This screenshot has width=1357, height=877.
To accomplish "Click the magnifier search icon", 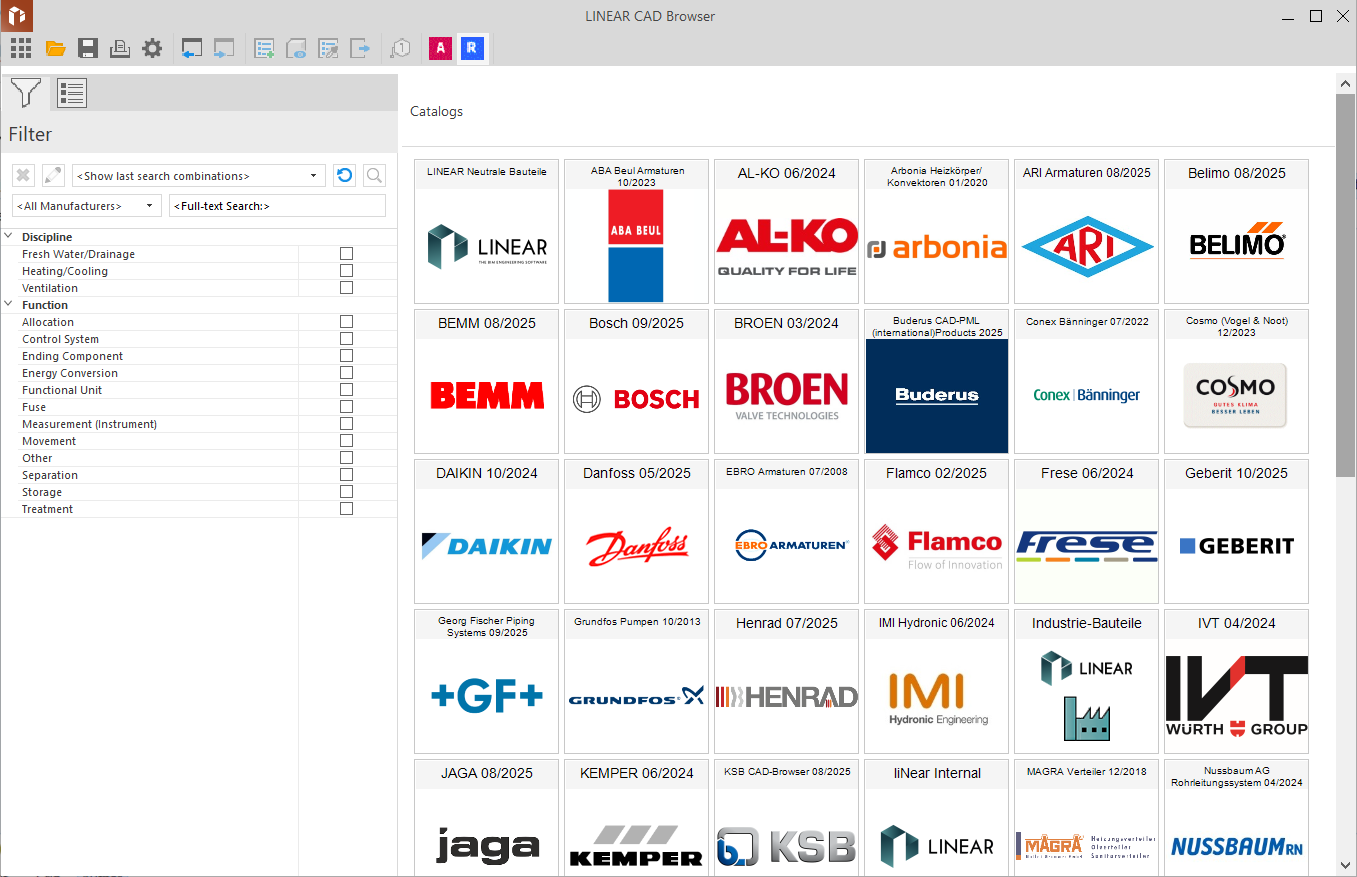I will pos(375,176).
